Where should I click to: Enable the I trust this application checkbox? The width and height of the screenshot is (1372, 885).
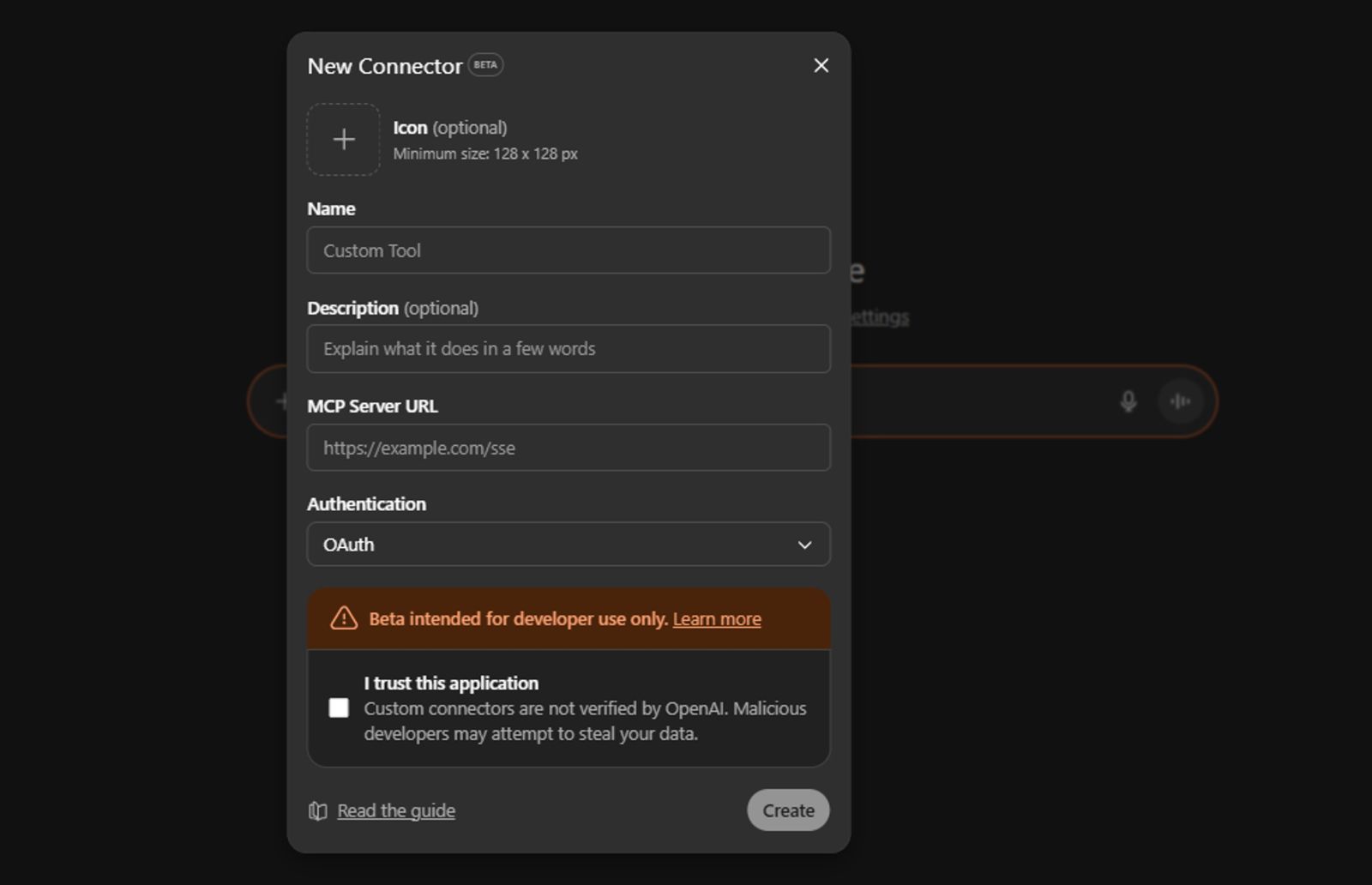pyautogui.click(x=339, y=708)
